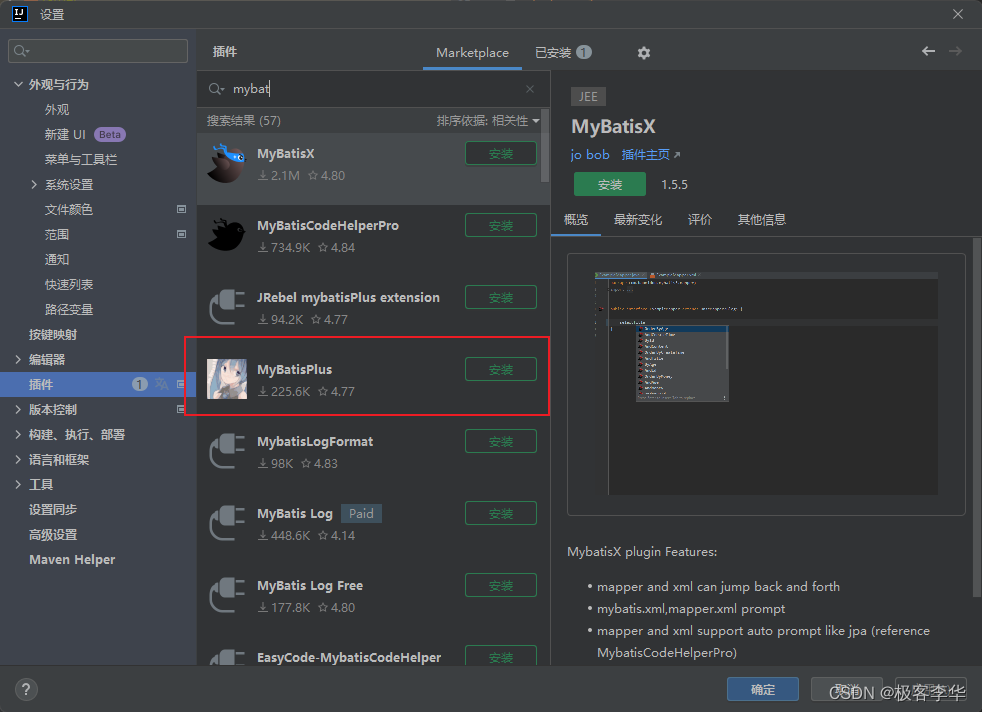Viewport: 982px width, 712px height.
Task: Install the MyBatisCodeHelperPro plugin
Action: pos(500,225)
